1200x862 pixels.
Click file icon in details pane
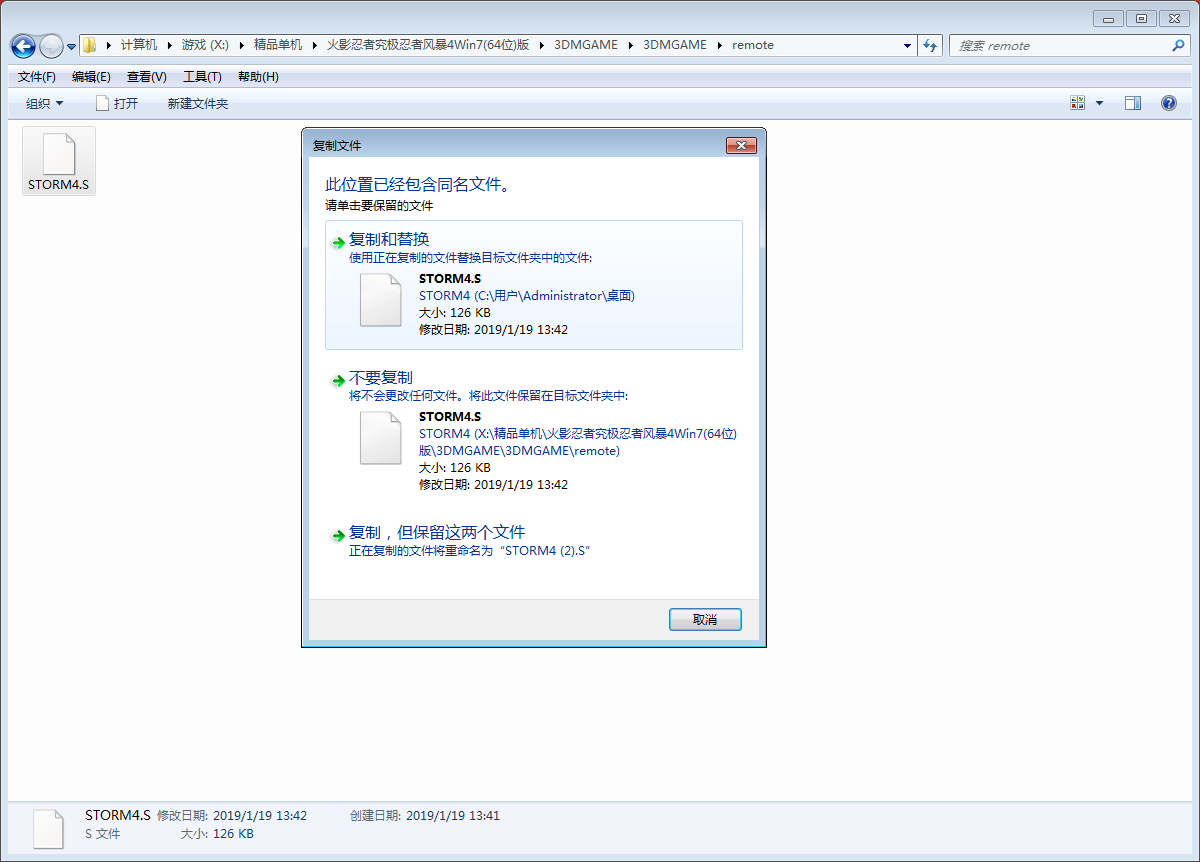pos(48,829)
